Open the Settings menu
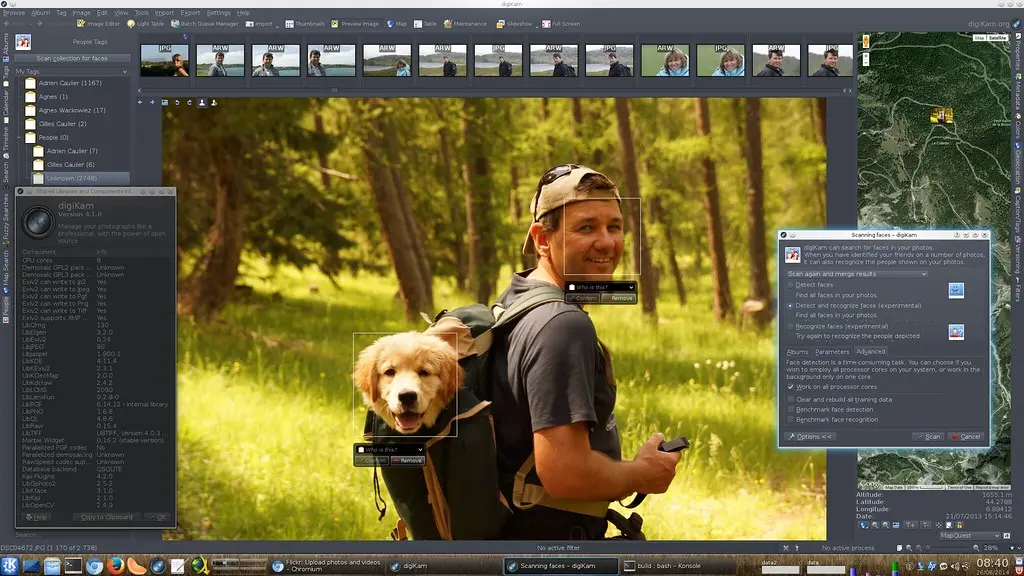The image size is (1024, 576). [x=218, y=12]
